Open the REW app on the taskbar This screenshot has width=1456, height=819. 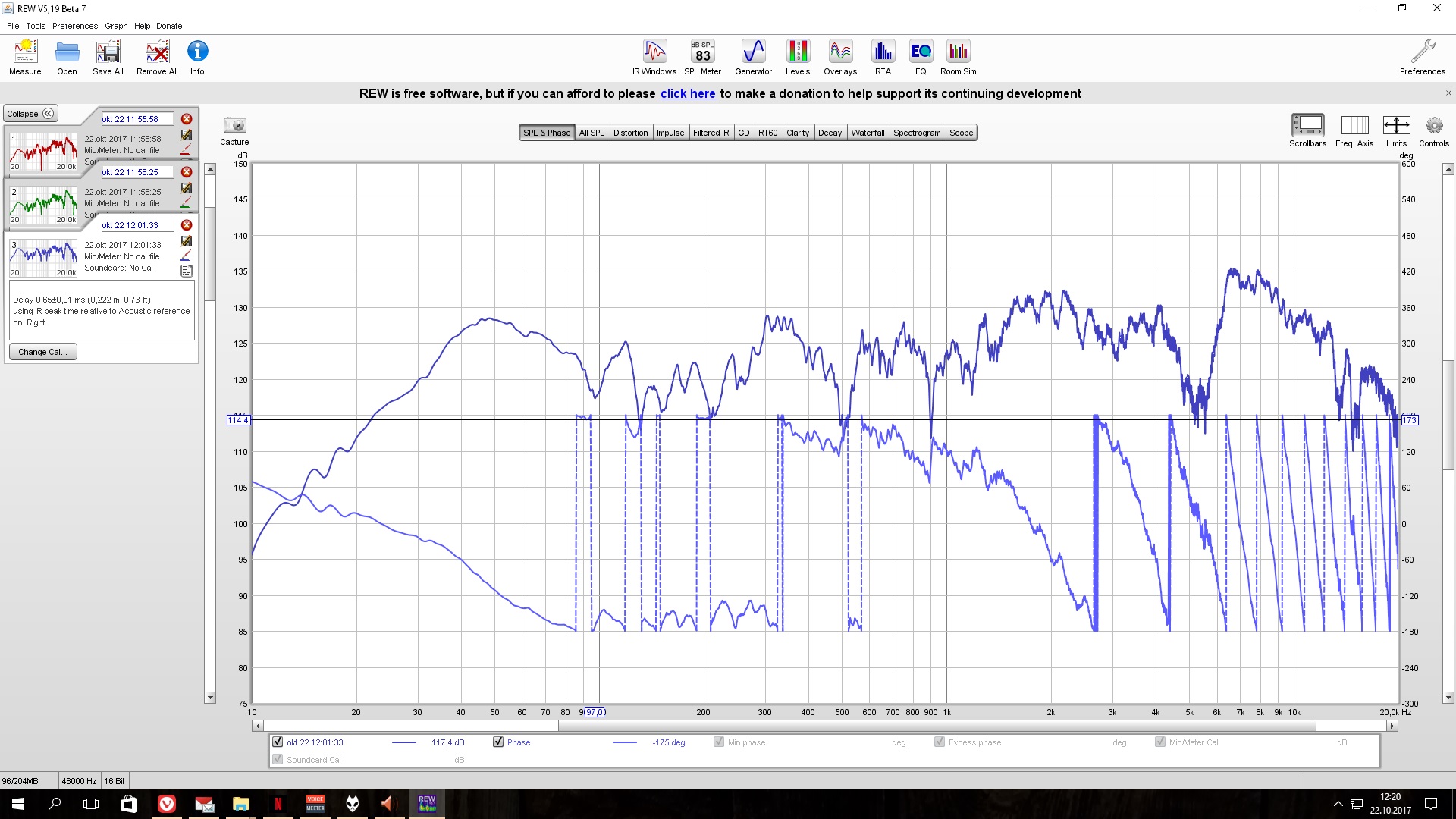tap(427, 804)
